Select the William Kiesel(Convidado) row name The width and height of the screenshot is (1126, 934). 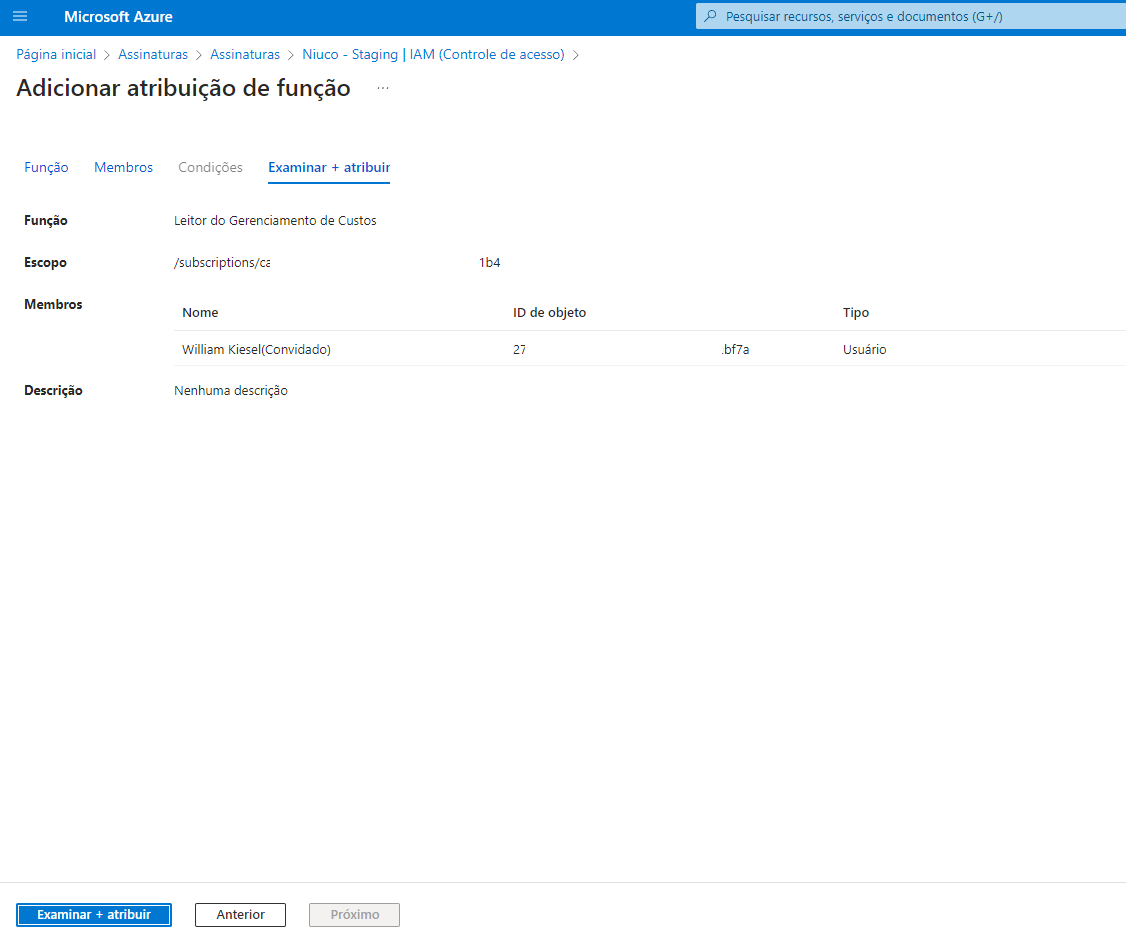(x=256, y=350)
